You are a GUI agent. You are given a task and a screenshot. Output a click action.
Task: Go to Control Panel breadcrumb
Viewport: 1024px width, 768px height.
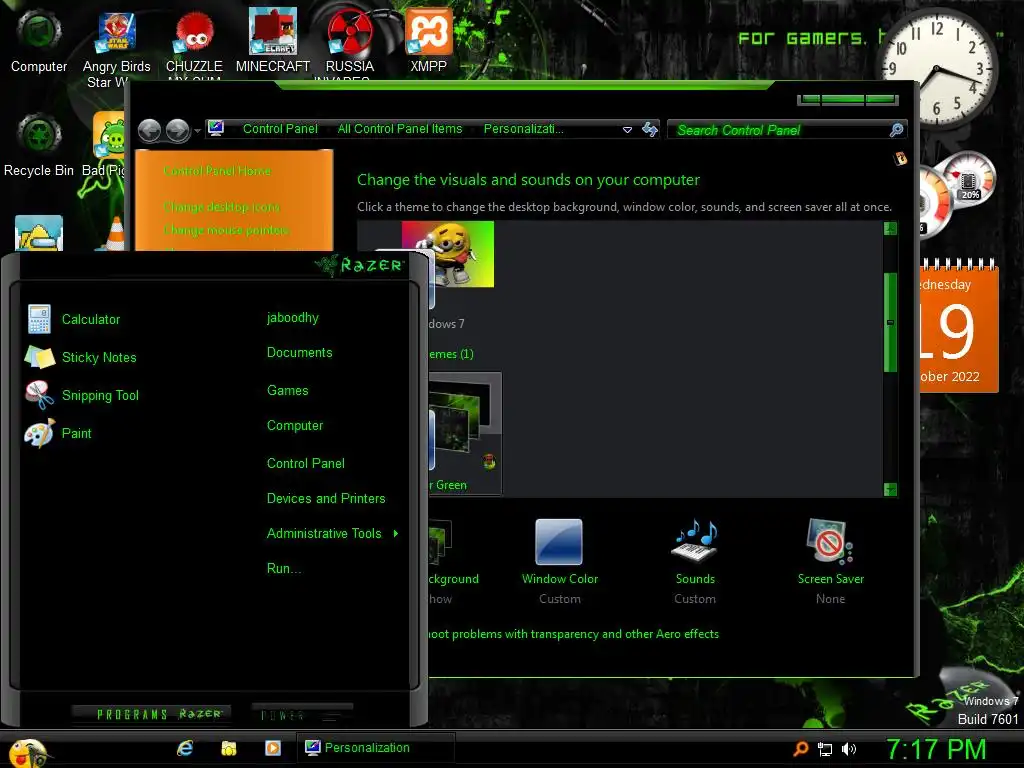point(280,129)
